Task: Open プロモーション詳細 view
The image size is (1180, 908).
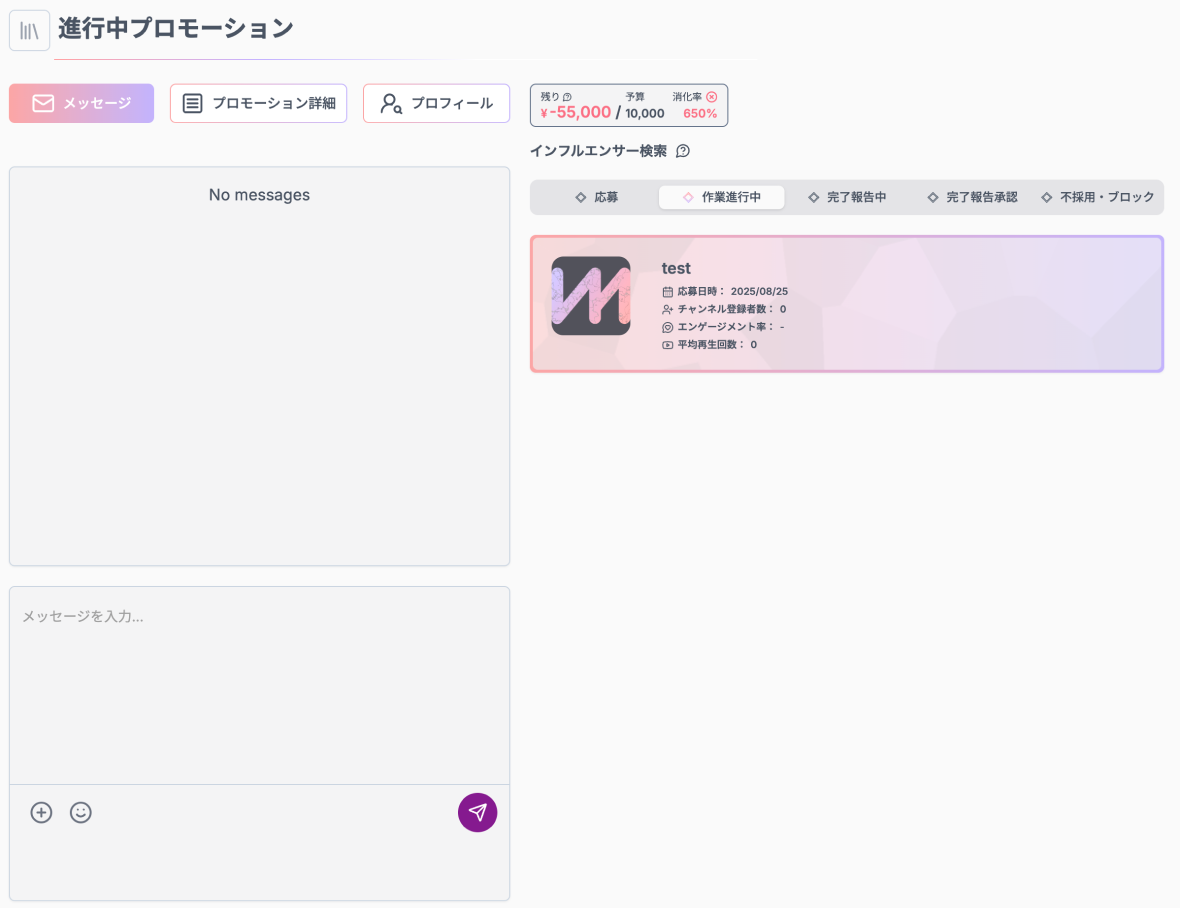Action: (x=258, y=103)
